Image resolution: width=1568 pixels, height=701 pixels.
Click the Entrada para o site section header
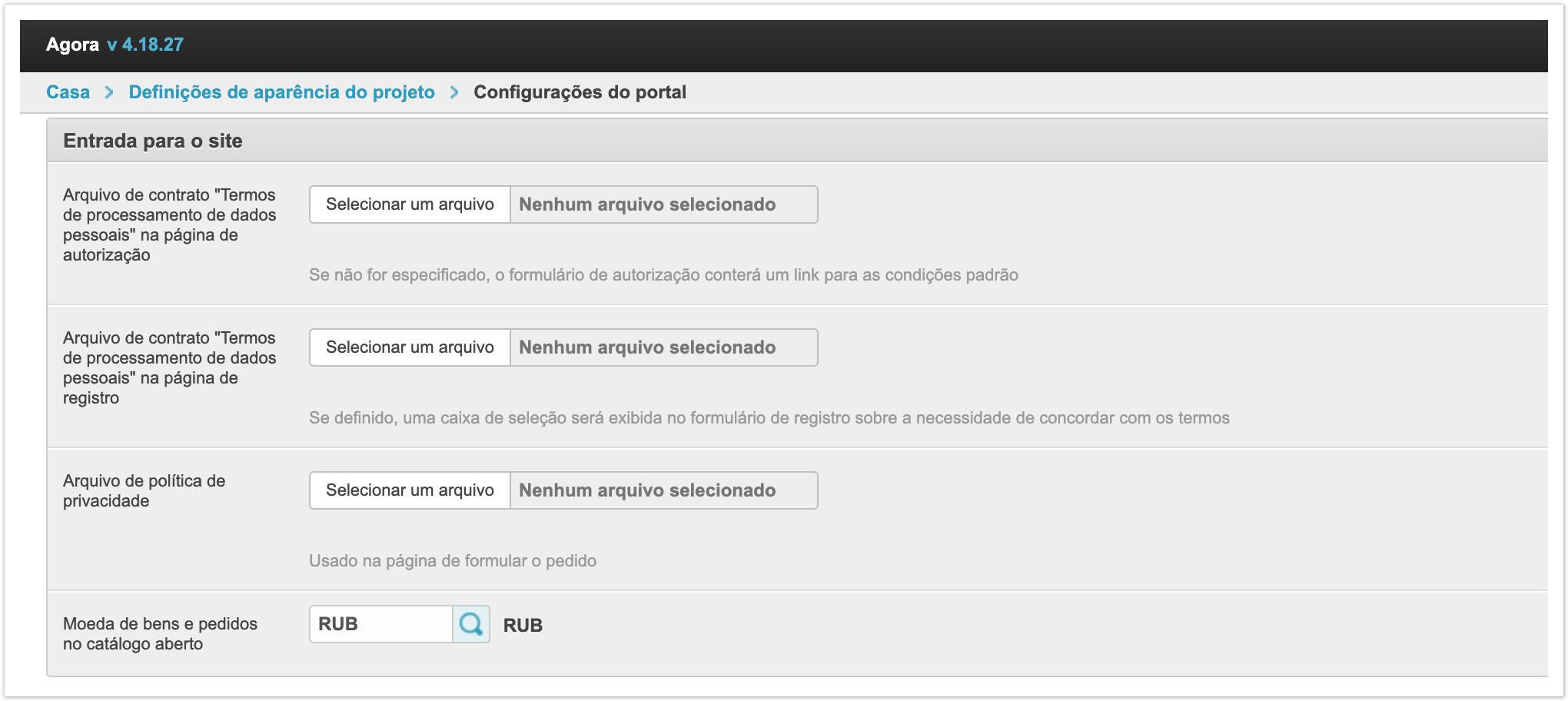(x=153, y=141)
